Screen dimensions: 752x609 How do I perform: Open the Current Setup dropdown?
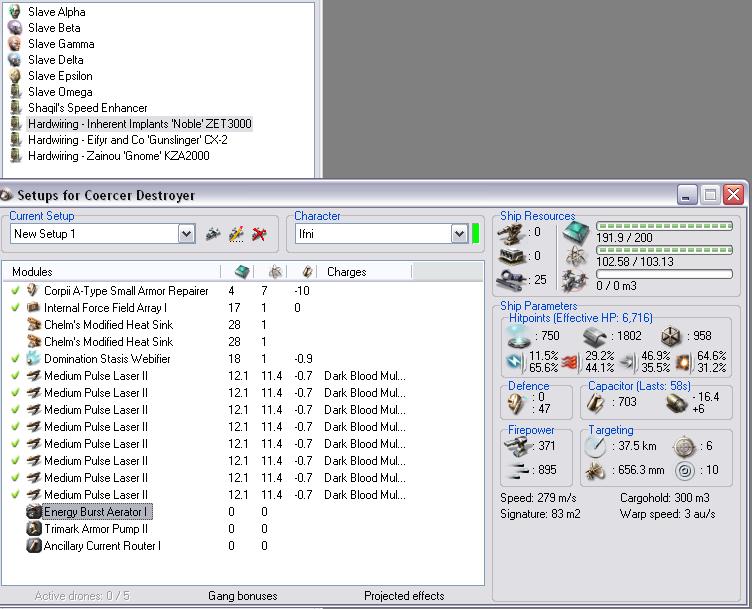click(x=186, y=234)
